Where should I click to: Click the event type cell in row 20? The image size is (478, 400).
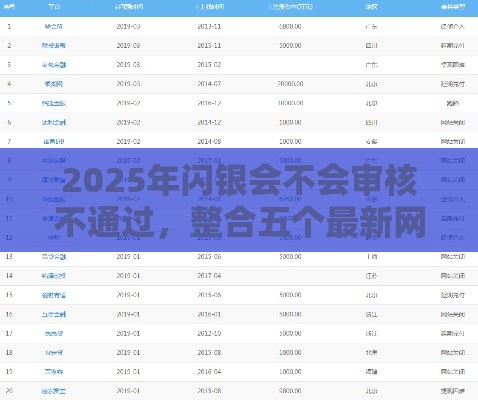point(453,391)
